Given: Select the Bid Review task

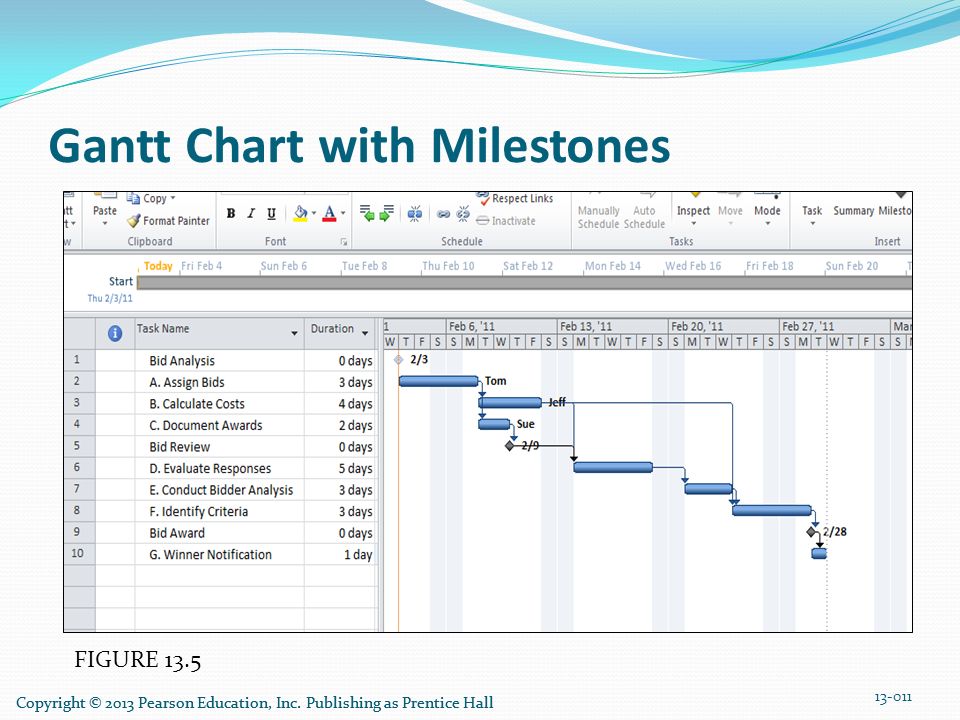Looking at the screenshot, I should pos(179,446).
